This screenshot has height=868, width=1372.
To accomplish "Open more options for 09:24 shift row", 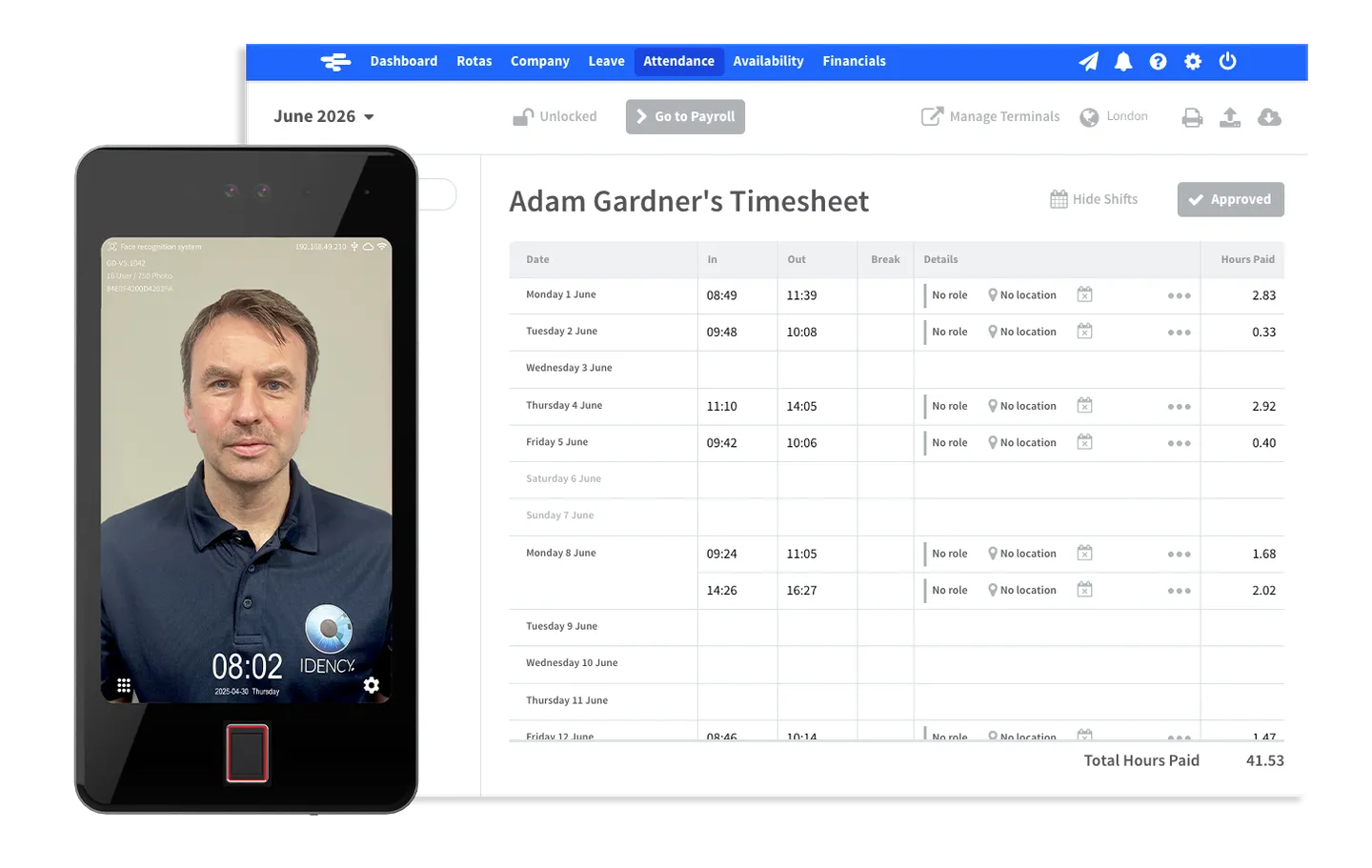I will [1180, 555].
